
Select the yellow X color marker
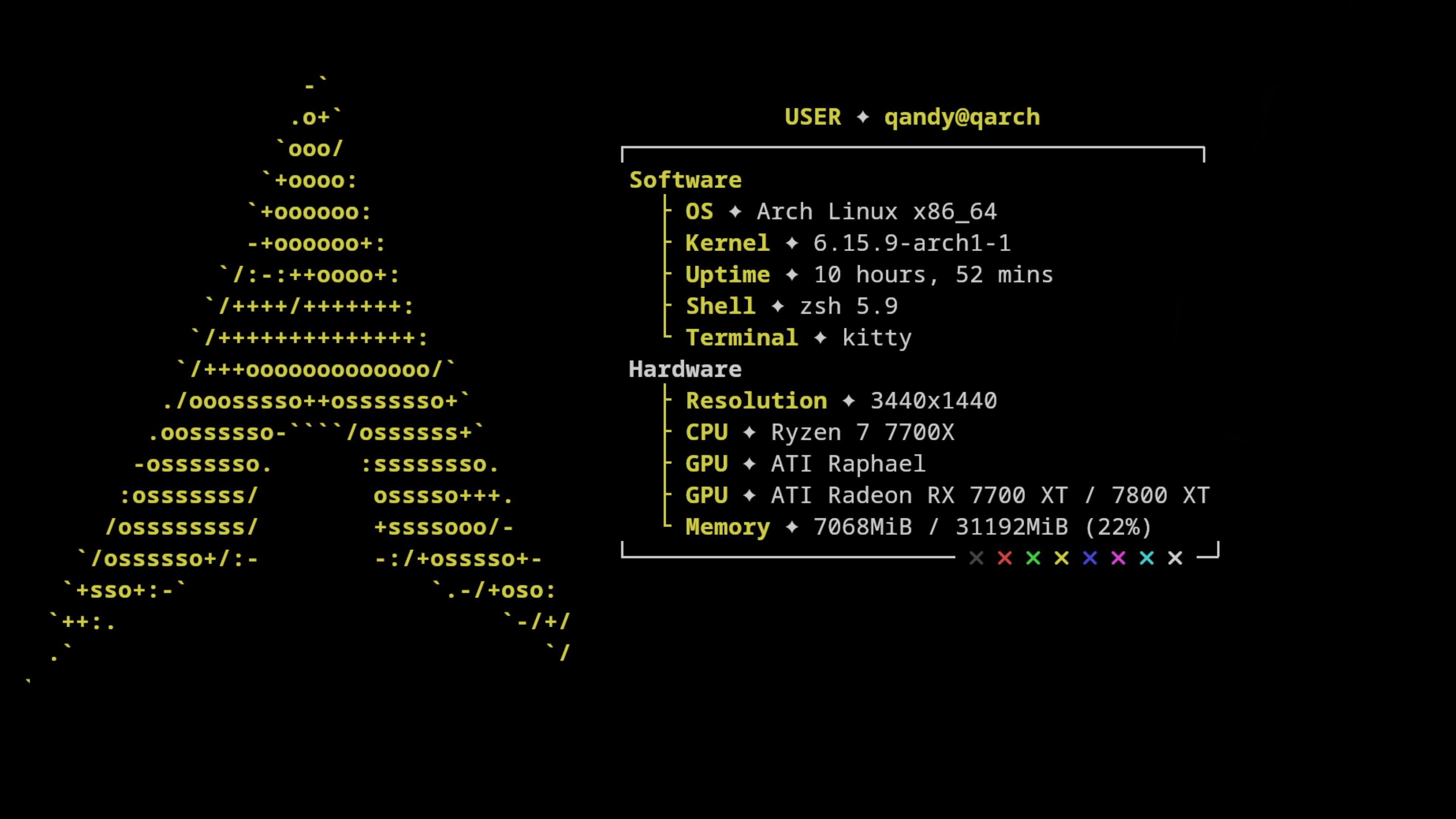point(1062,559)
